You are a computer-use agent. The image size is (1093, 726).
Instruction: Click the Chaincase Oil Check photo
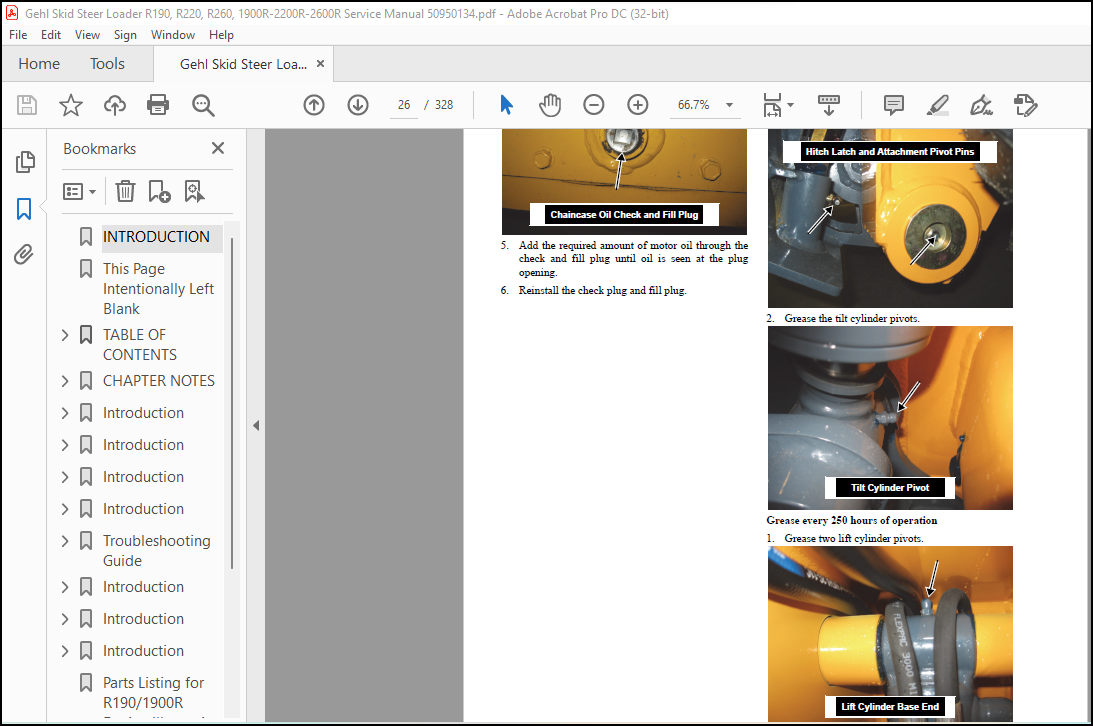pos(625,181)
